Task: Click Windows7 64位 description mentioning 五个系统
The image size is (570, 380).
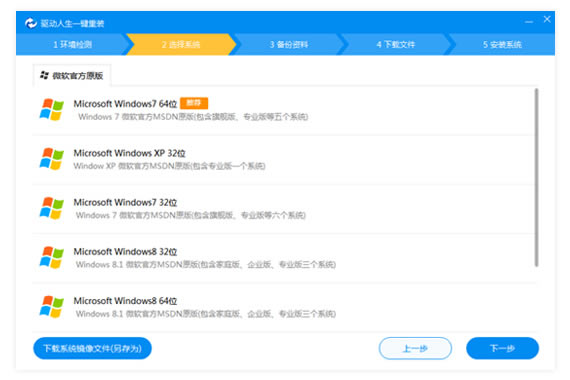Action: 193,117
